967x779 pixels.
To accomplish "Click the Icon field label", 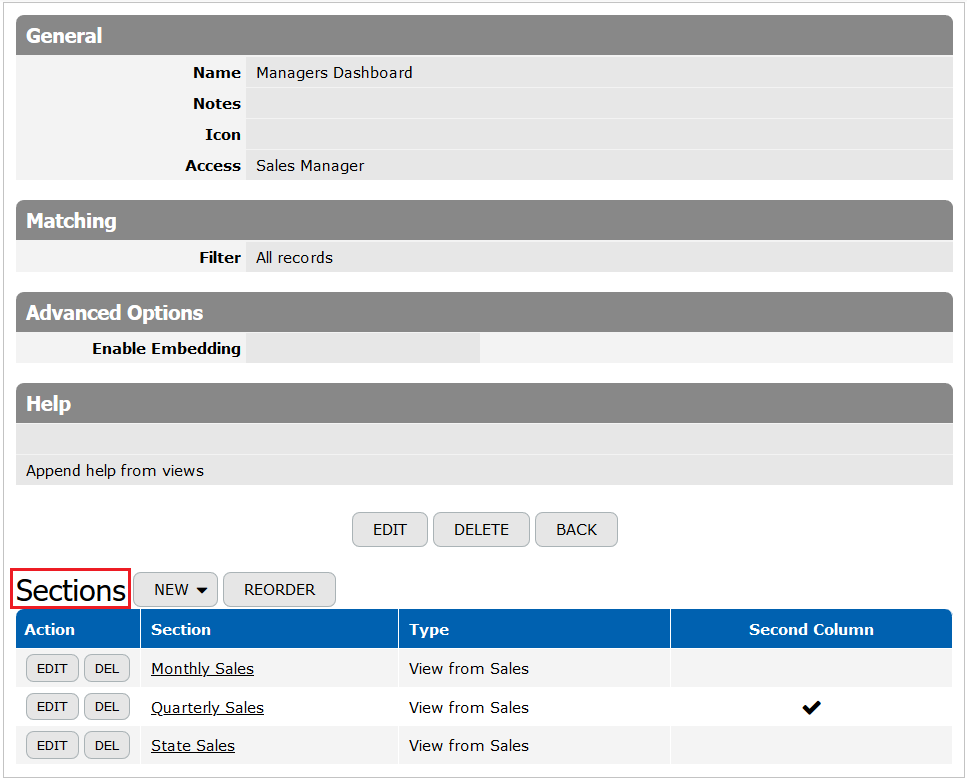I will click(x=223, y=134).
